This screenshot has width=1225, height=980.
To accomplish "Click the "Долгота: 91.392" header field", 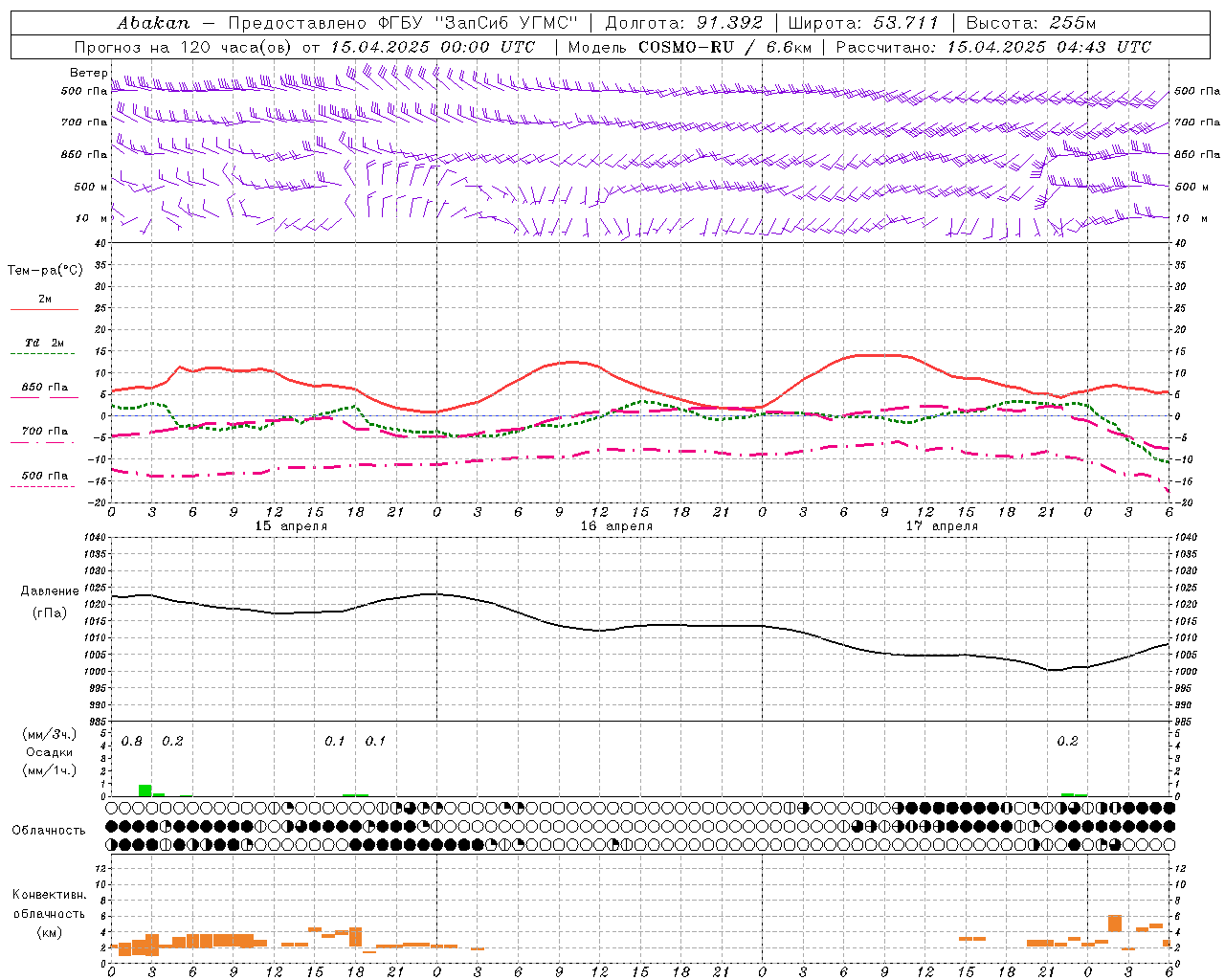I will coord(684,23).
